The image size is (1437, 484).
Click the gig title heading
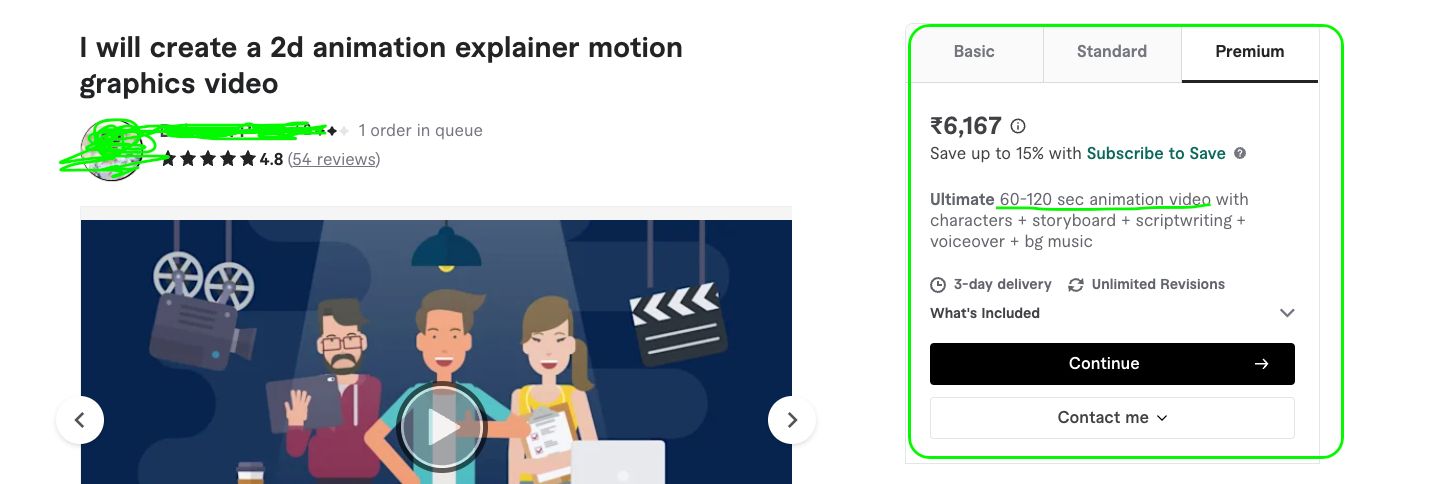381,64
